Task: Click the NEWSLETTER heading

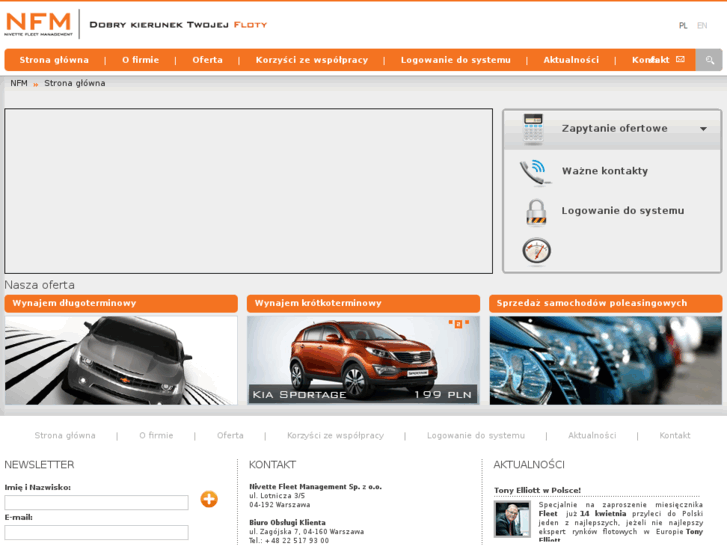Action: (x=39, y=465)
